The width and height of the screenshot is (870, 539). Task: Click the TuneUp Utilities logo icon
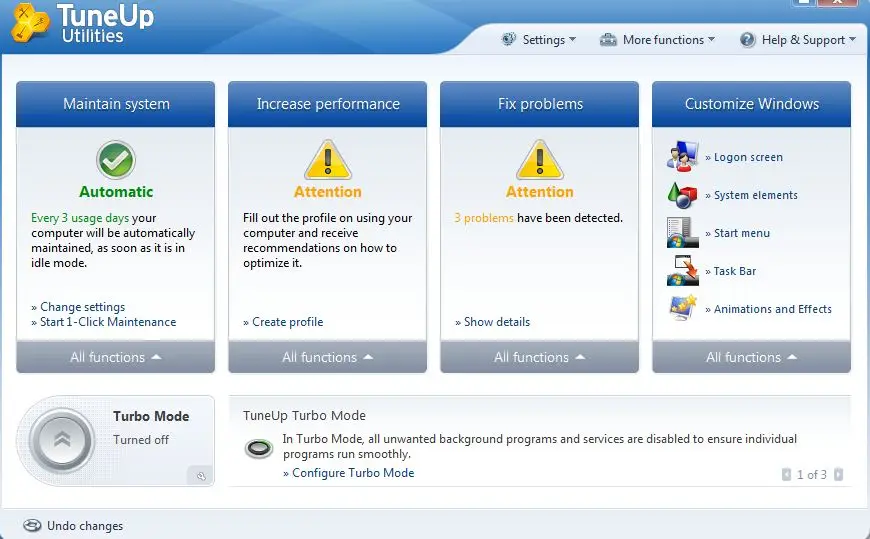pos(31,22)
